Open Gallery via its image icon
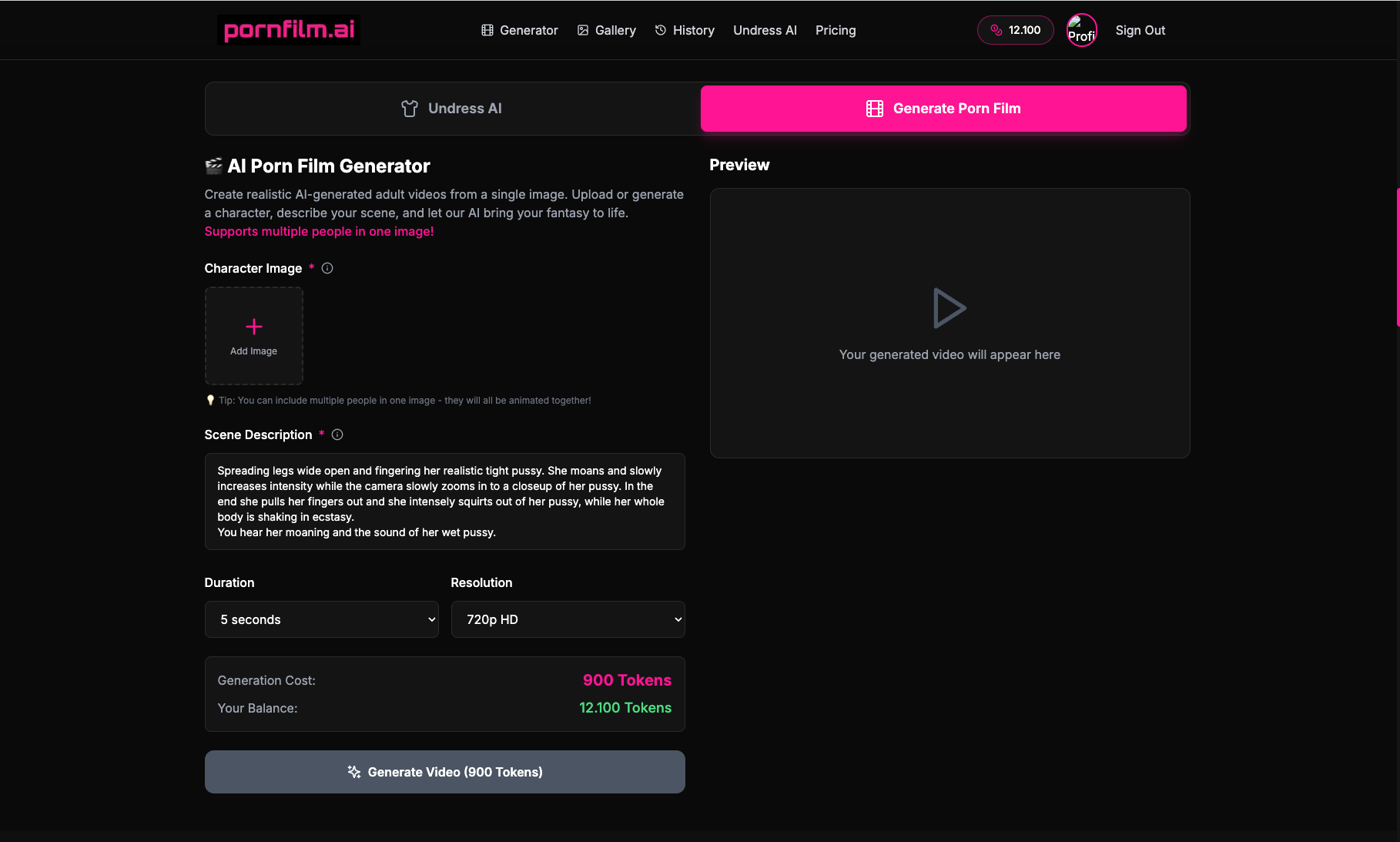The height and width of the screenshot is (842, 1400). coord(583,30)
